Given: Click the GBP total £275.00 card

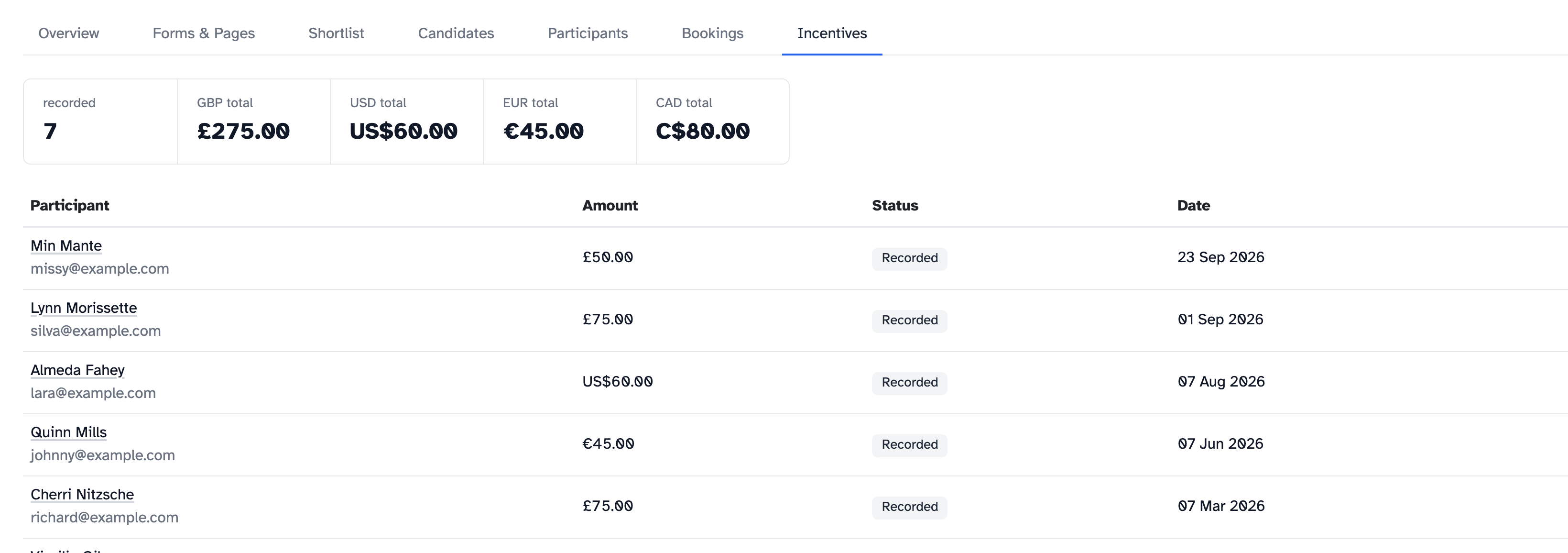Looking at the screenshot, I should tap(254, 121).
